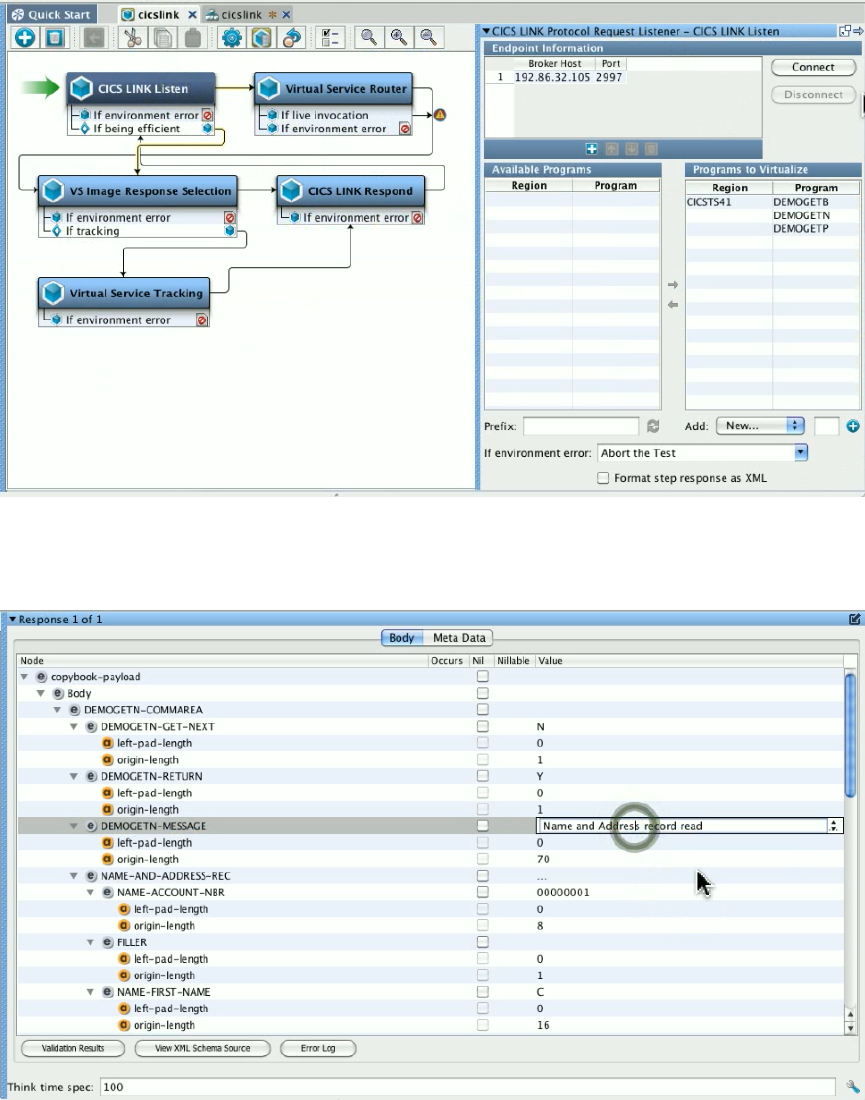
Task: Click the paste clipboard toolbar icon
Action: [193, 37]
